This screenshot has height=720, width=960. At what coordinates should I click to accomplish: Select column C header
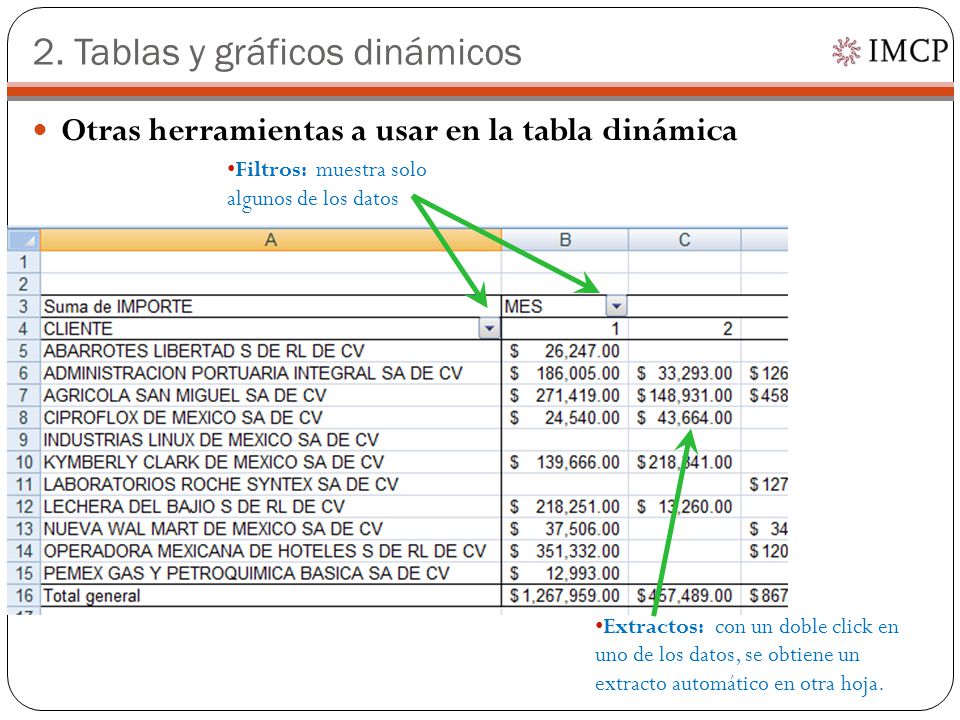point(684,239)
